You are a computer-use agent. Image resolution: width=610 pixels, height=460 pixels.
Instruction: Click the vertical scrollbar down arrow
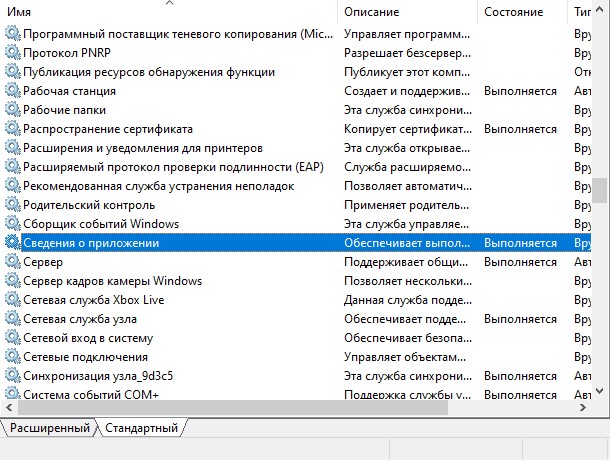tap(599, 390)
